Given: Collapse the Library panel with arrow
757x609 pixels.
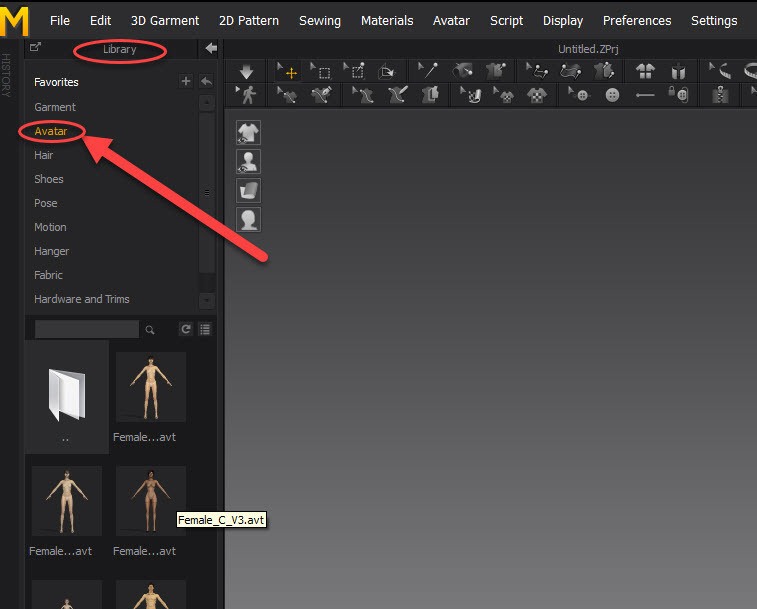Looking at the screenshot, I should [x=210, y=48].
